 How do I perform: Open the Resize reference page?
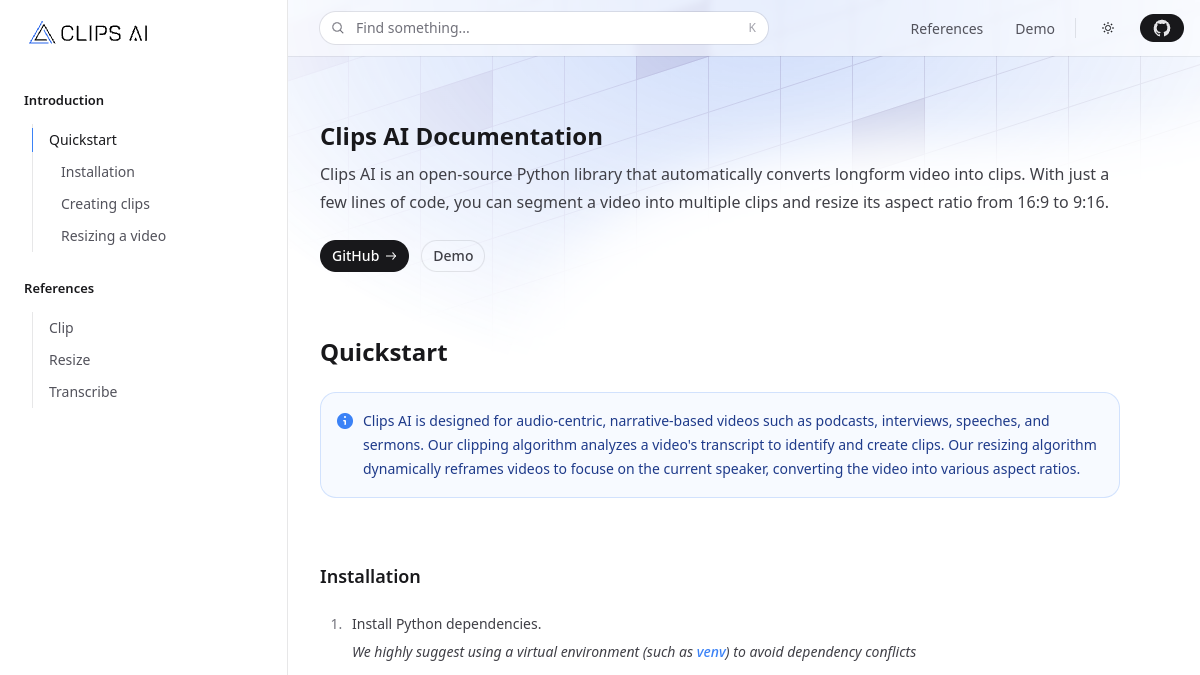[x=70, y=360]
